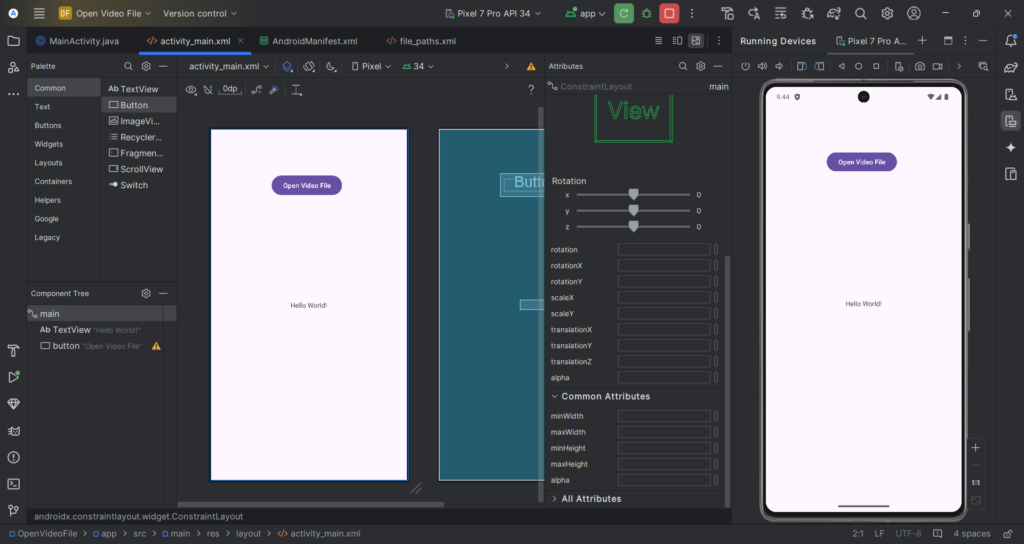Open activity_main.xml file dropdown in designer
Viewport: 1024px width, 544px height.
tap(229, 66)
